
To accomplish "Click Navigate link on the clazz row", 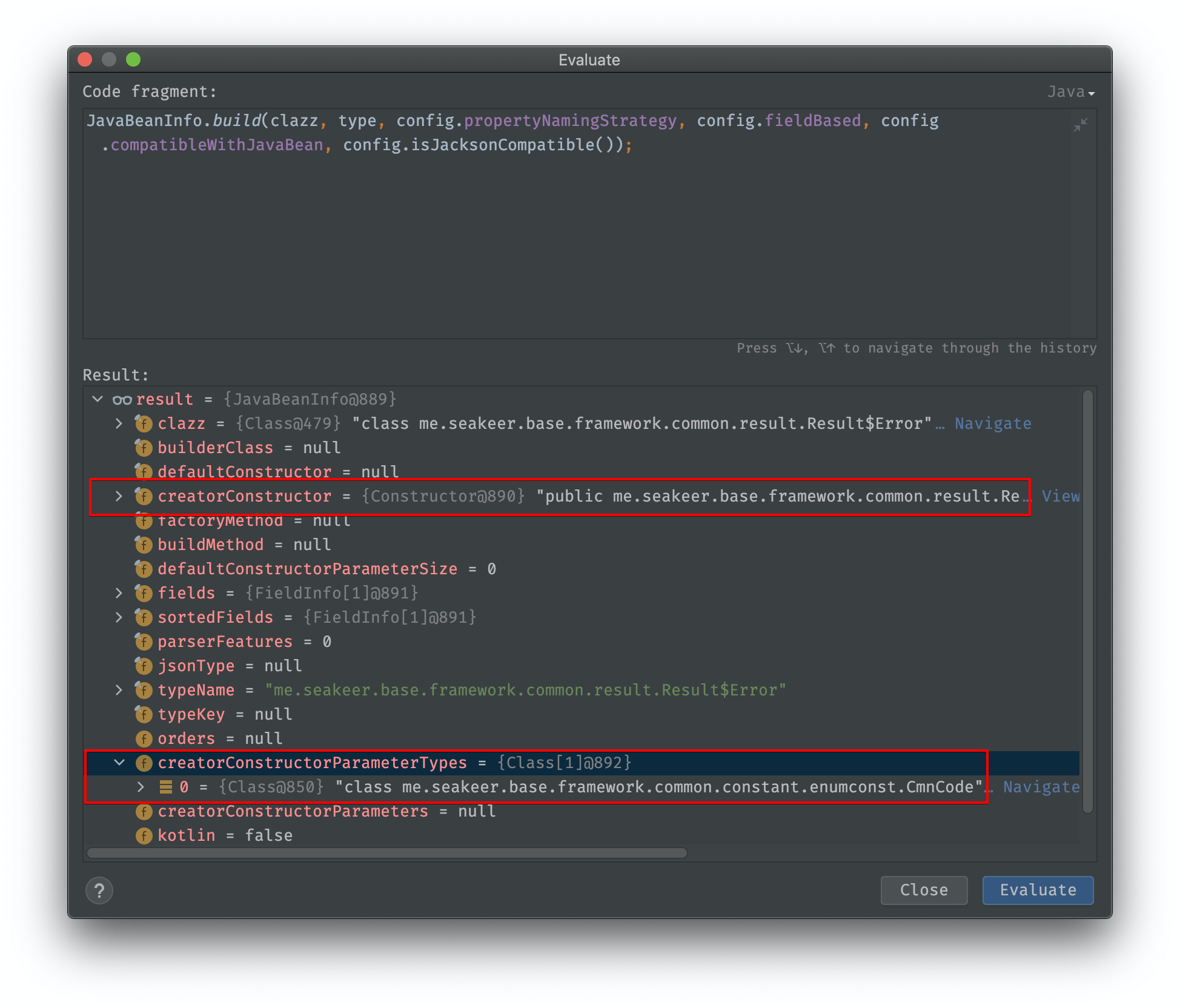I will tap(992, 423).
